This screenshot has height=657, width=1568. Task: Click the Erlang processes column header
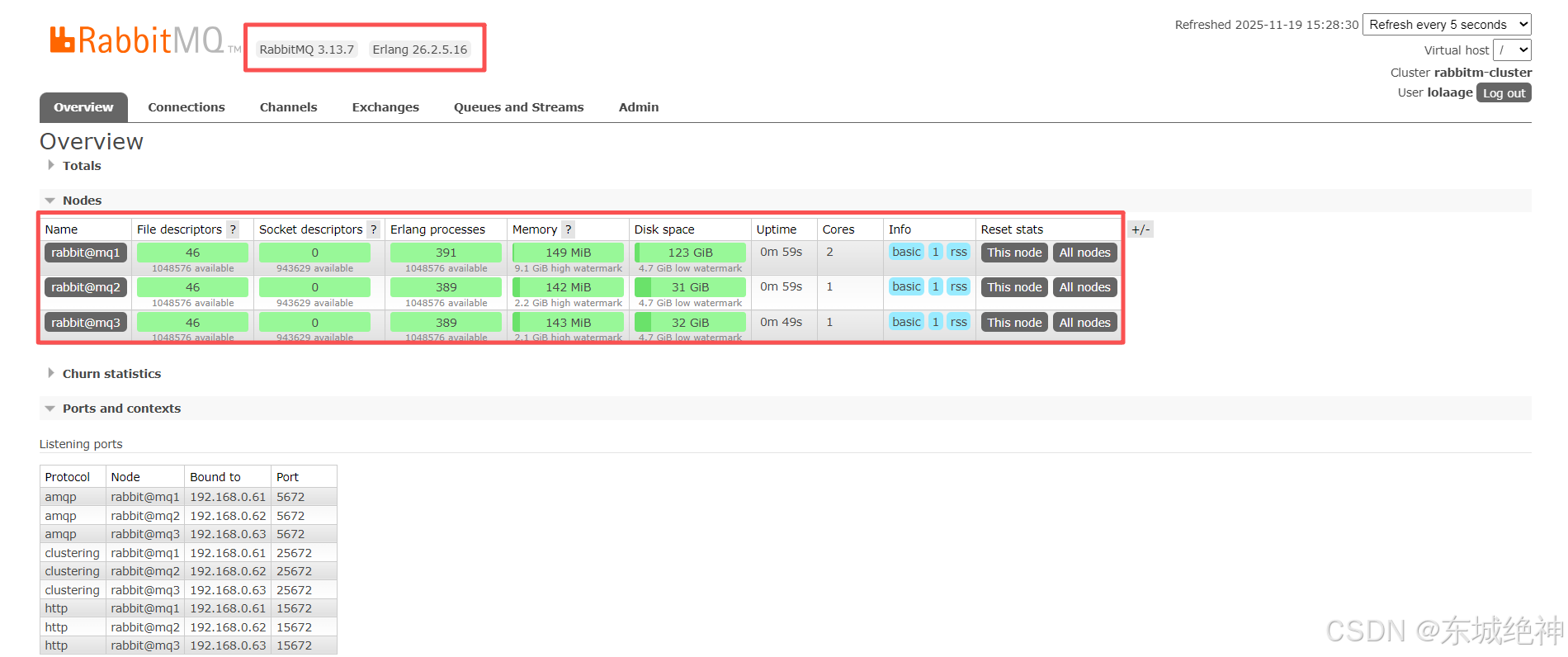coord(437,229)
